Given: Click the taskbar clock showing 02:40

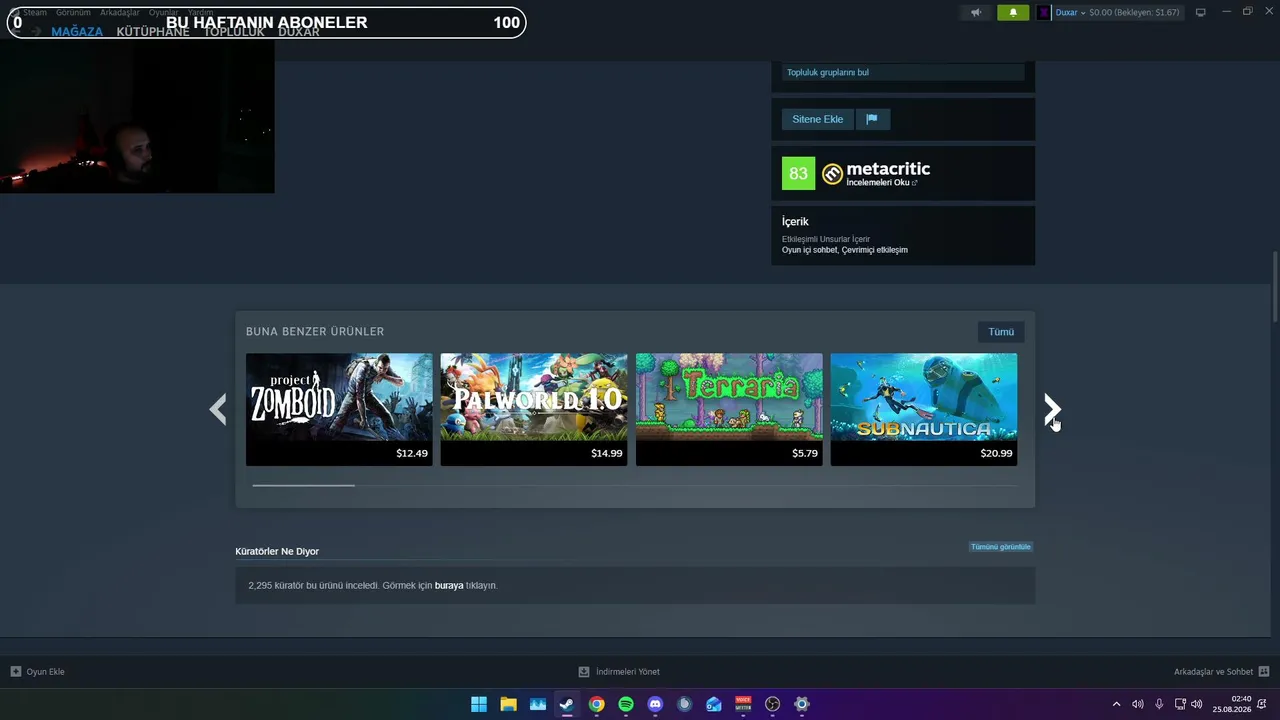Looking at the screenshot, I should (x=1232, y=704).
